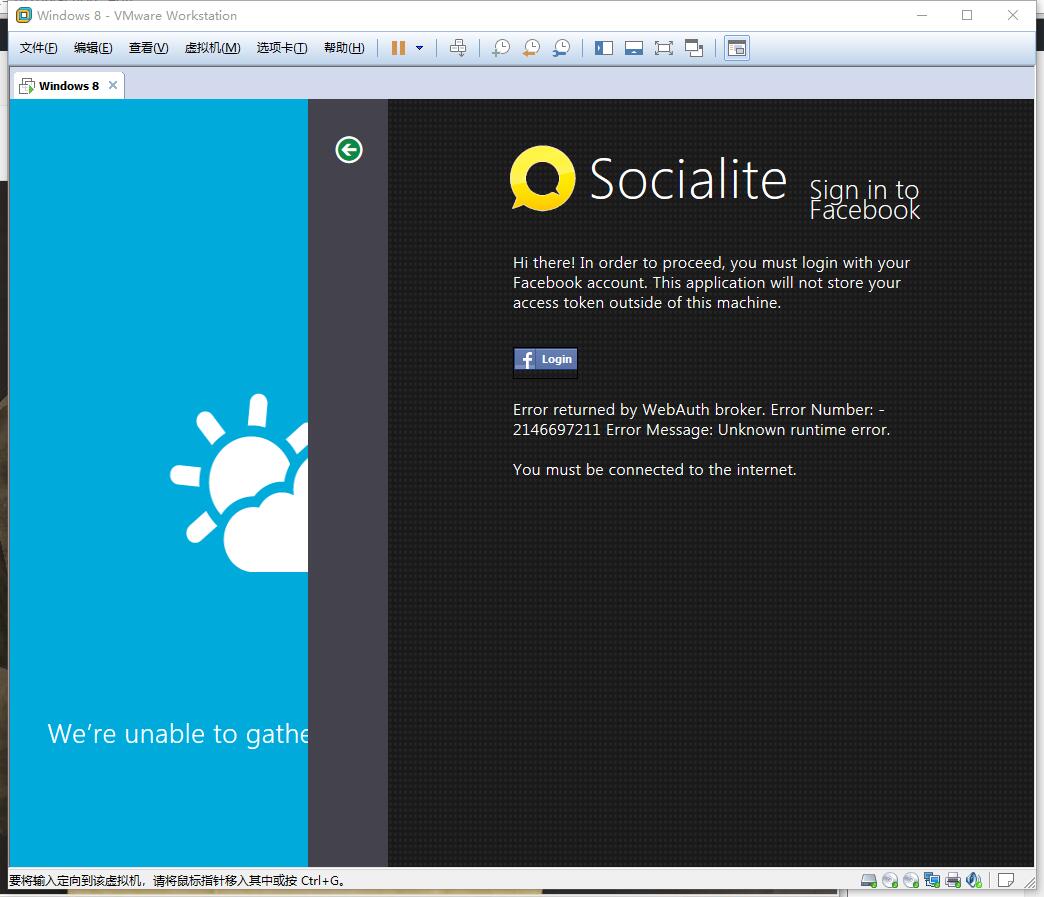Open the 文件(F) menu
Screen dimensions: 1044x897
coord(39,48)
